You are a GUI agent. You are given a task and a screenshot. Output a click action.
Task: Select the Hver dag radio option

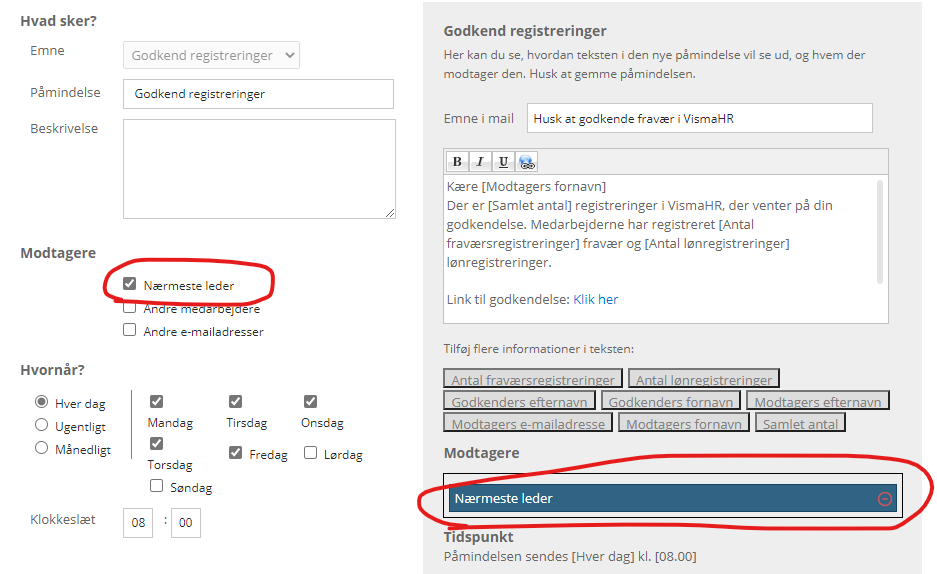41,401
